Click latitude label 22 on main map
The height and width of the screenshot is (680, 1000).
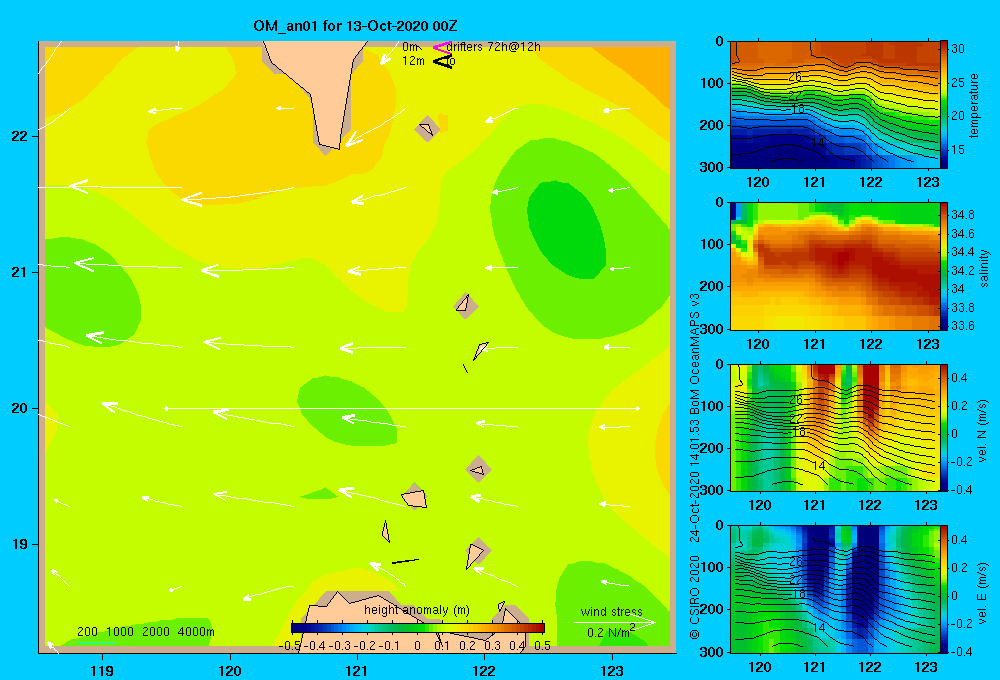[x=19, y=136]
